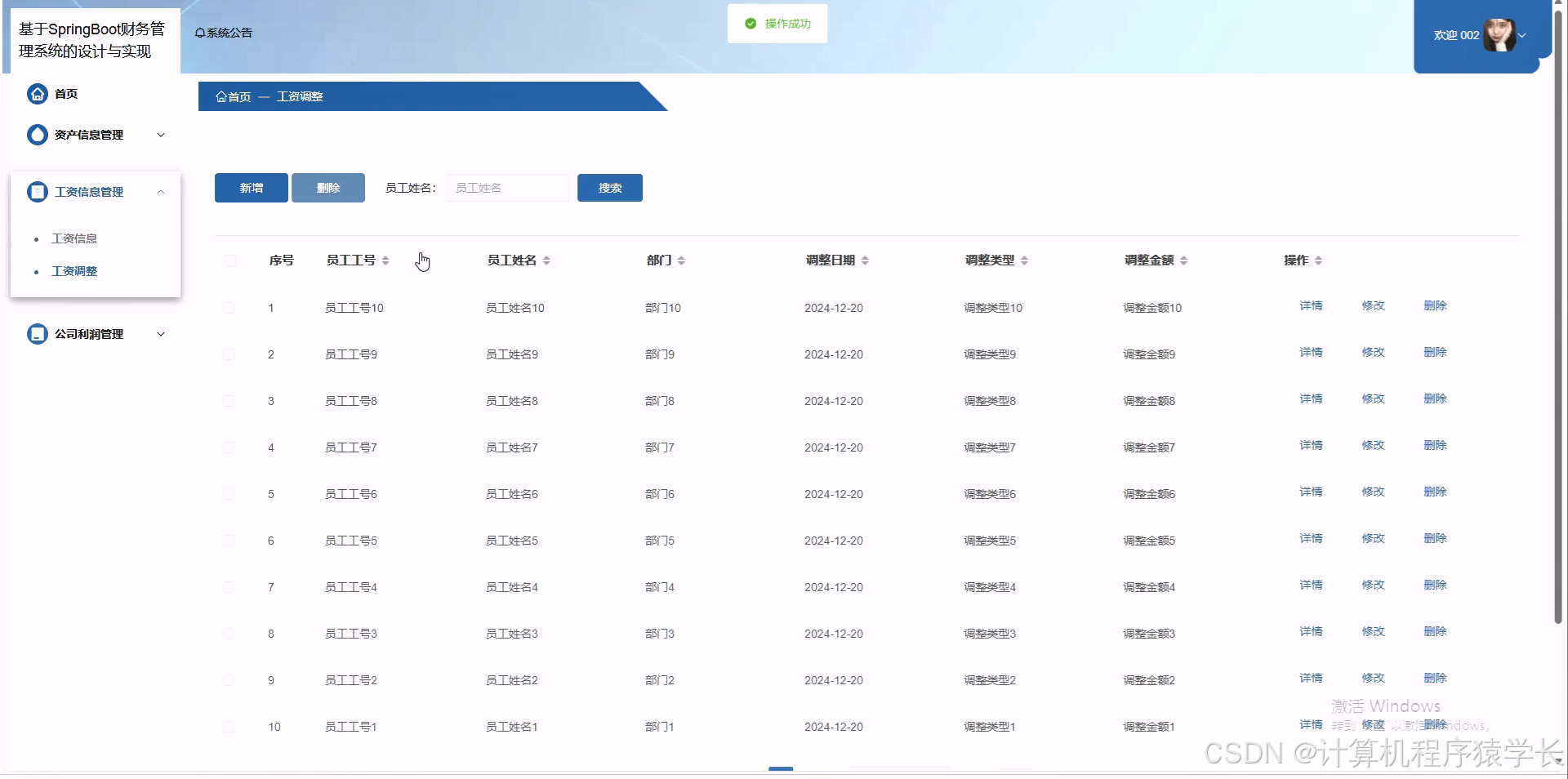Click the 公司利润管理 sidebar icon
Screen dimensions: 1568x779
point(38,334)
